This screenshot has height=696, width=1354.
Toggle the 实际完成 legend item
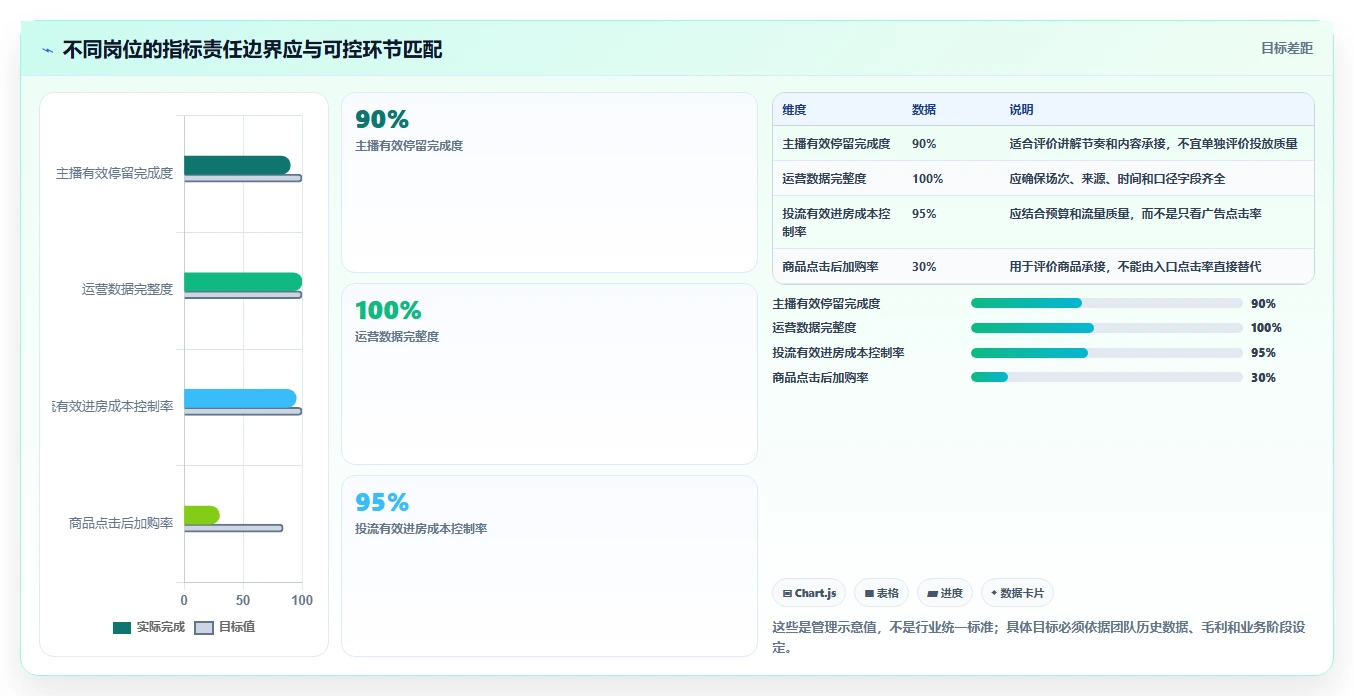[x=149, y=627]
